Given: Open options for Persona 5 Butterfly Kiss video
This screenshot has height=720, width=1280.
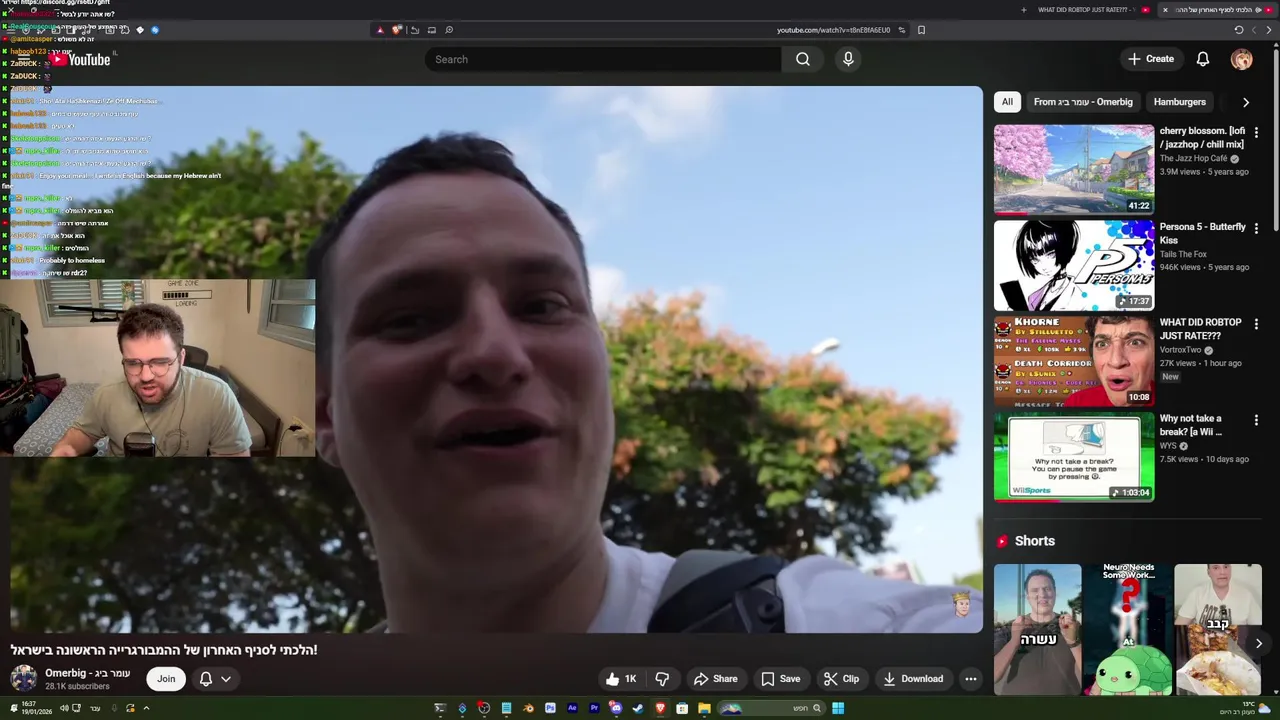Looking at the screenshot, I should 1256,228.
